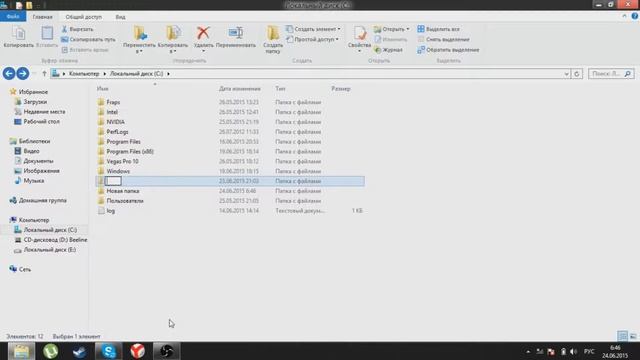Screen dimensions: 640x360
Task: Open Домашняя группа in sidebar
Action: click(42, 200)
